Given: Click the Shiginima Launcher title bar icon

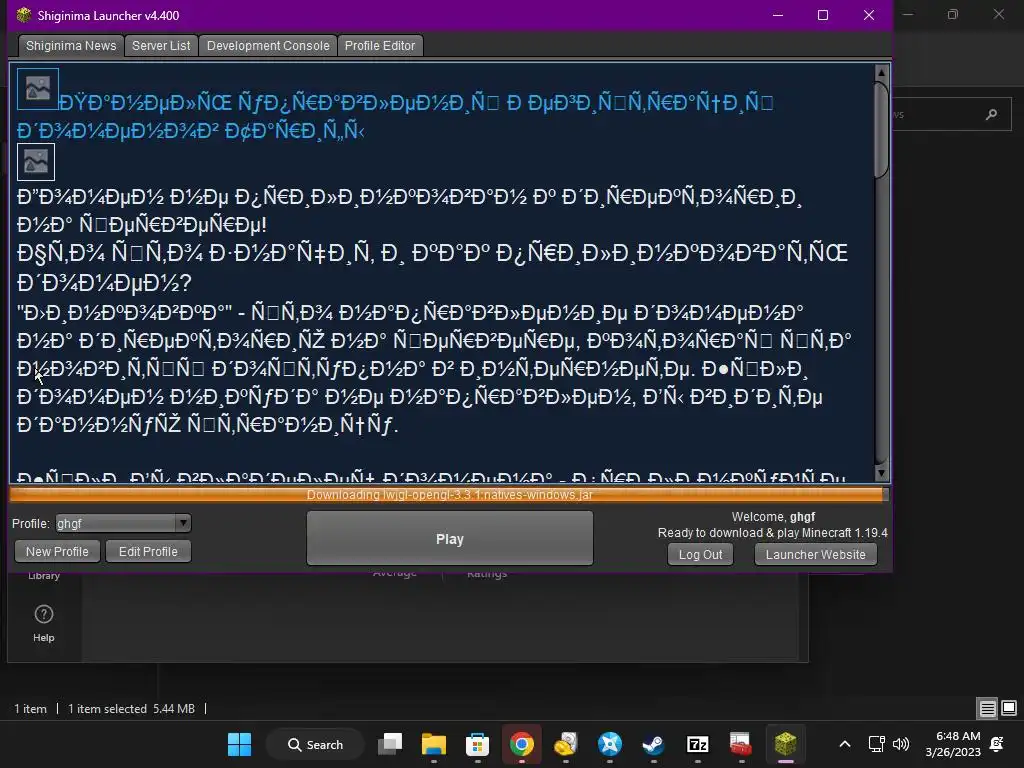Looking at the screenshot, I should pos(24,15).
